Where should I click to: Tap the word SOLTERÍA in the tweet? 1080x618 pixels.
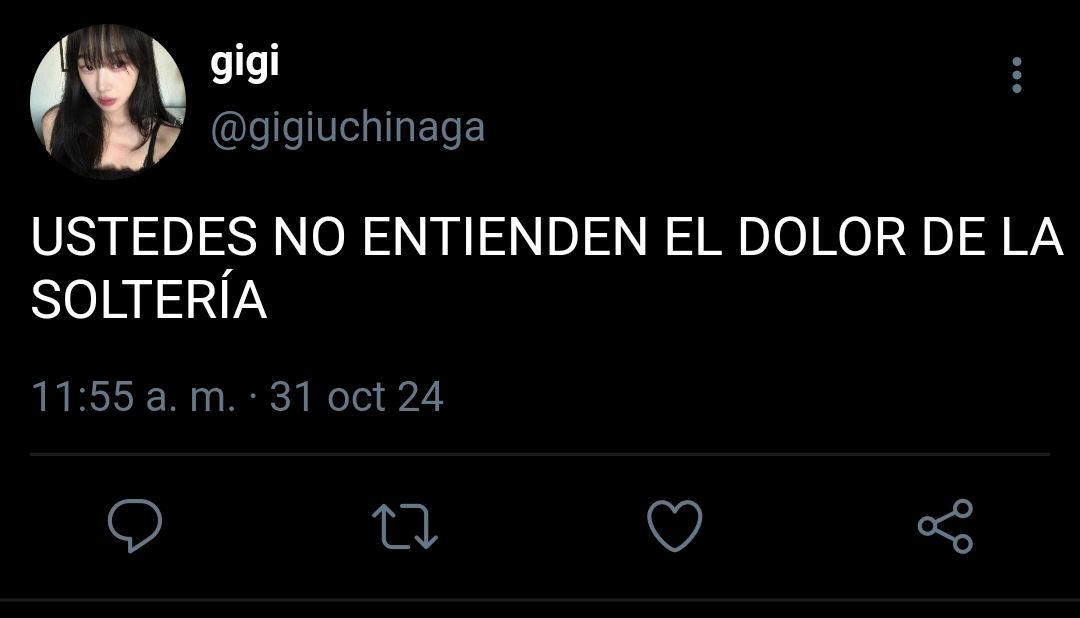[149, 300]
